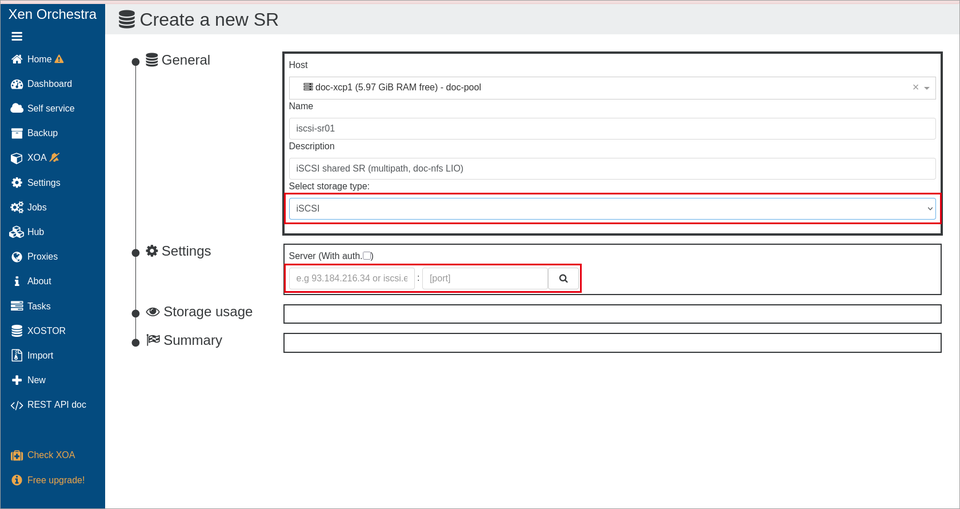Click the General section label
The image size is (960, 509).
click(x=186, y=60)
